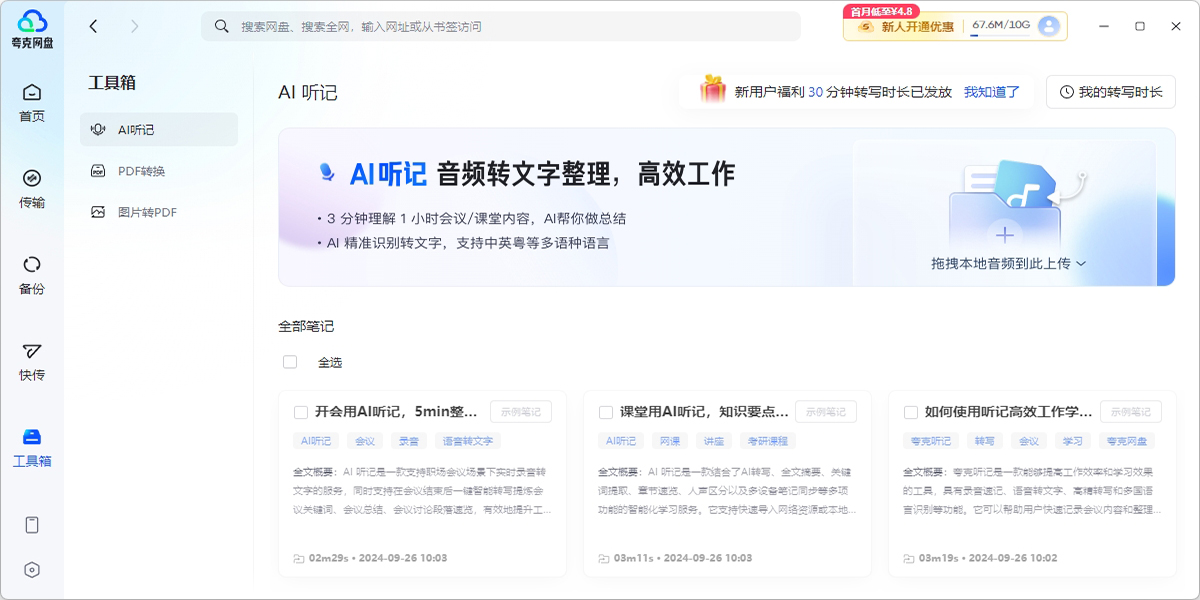Click the search magnifier icon
The image size is (1200, 600).
click(221, 26)
